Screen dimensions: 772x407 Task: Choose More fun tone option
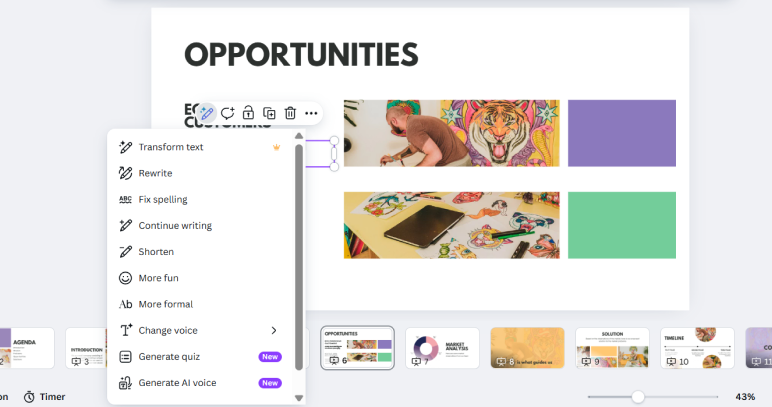point(199,278)
